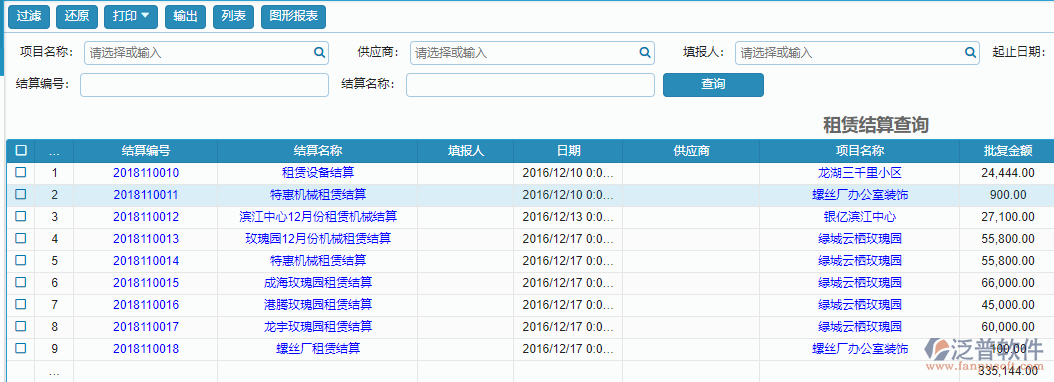Click the 查询 button
The height and width of the screenshot is (382, 1054).
coord(713,85)
